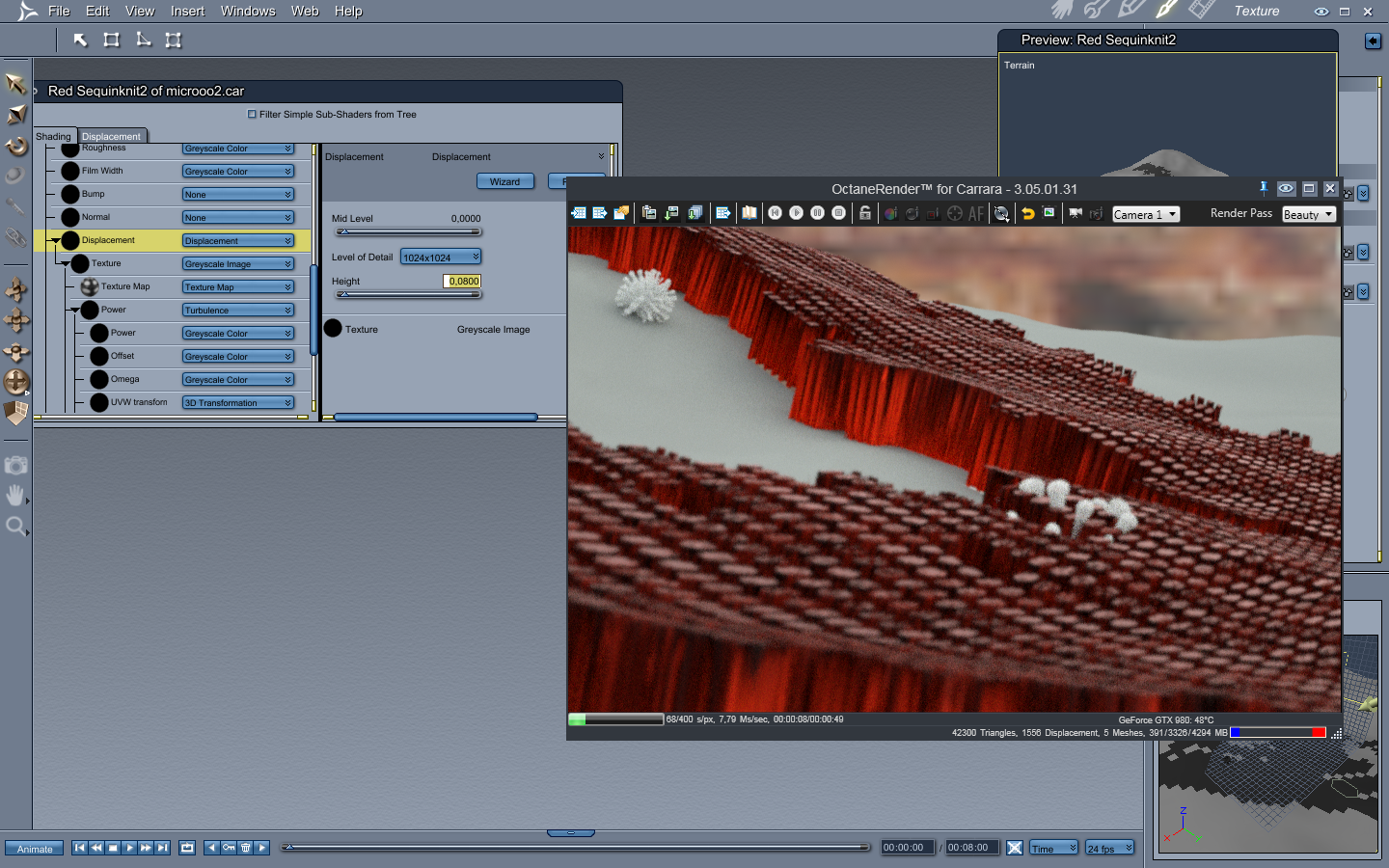The width and height of the screenshot is (1389, 868).
Task: Toggle the crossed box beside the Time dropdown
Action: (1015, 848)
